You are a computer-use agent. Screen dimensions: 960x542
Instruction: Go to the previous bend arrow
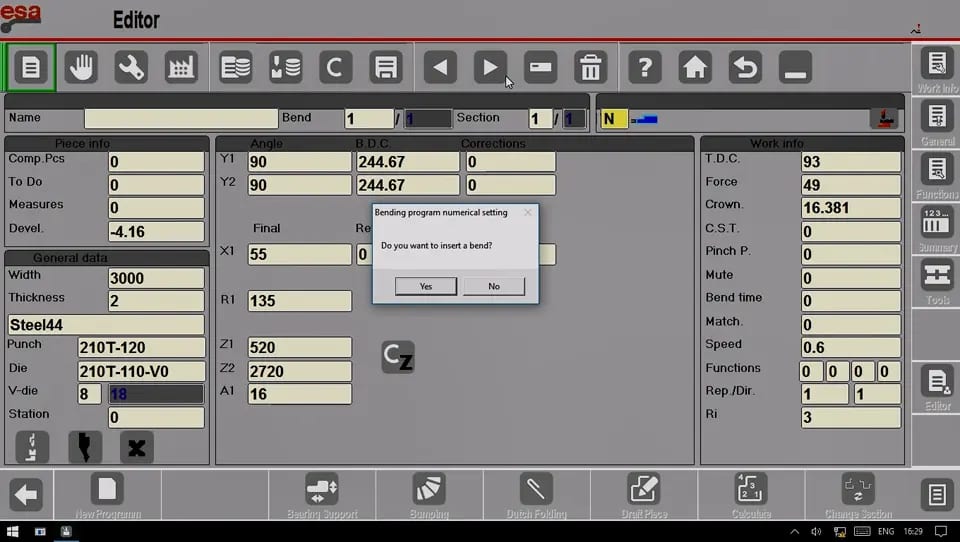pyautogui.click(x=440, y=67)
